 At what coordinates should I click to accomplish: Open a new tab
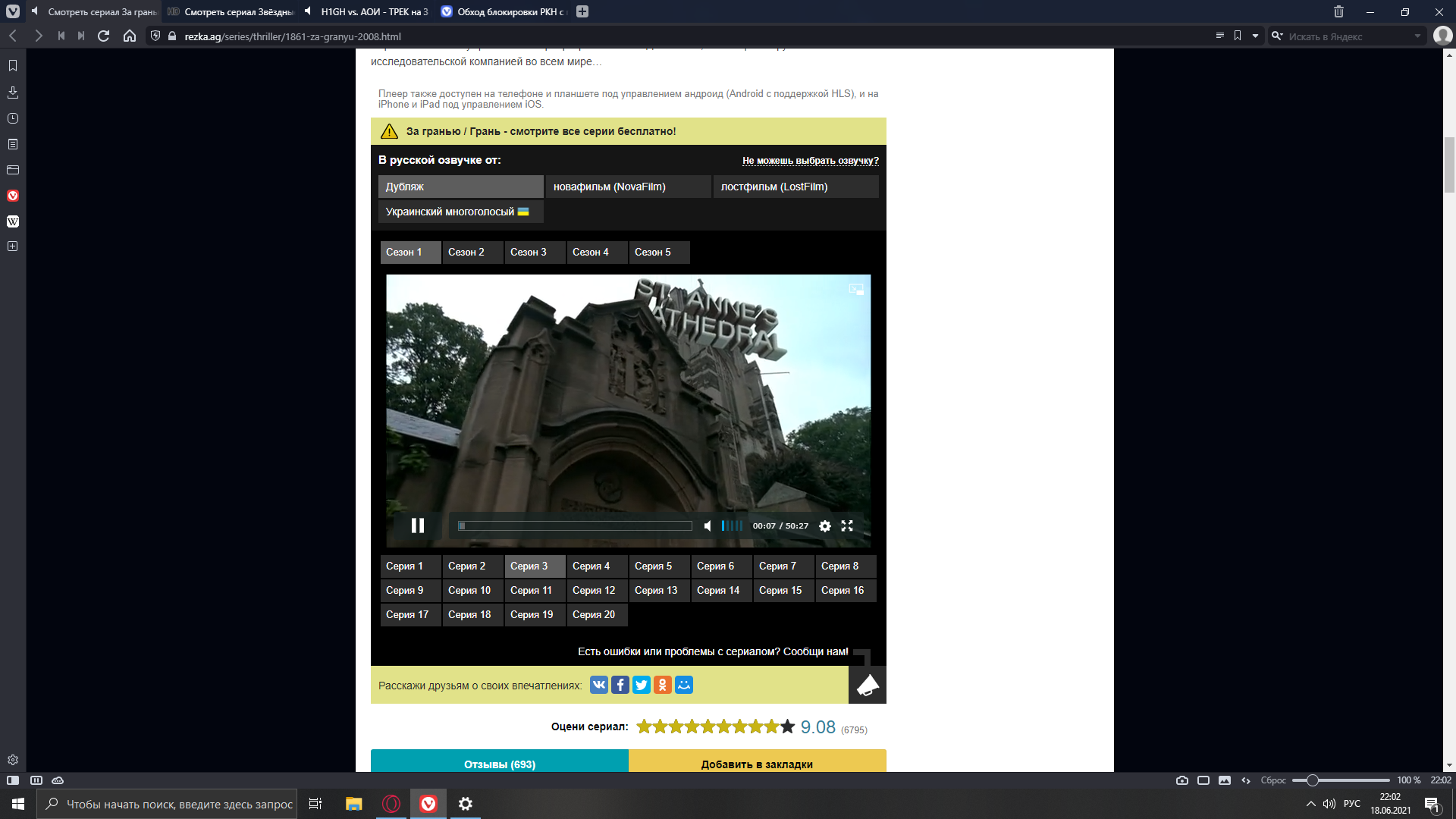[582, 11]
